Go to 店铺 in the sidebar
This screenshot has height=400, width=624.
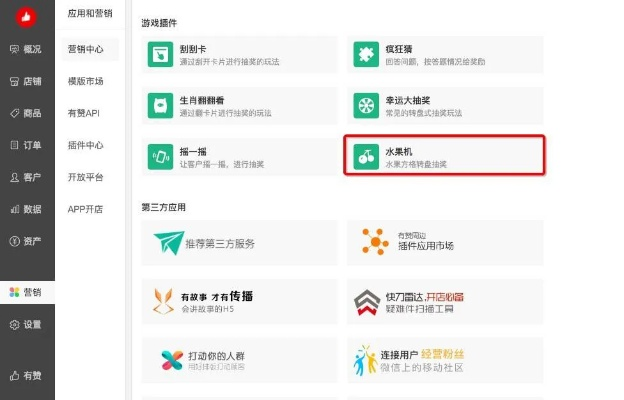[26, 82]
